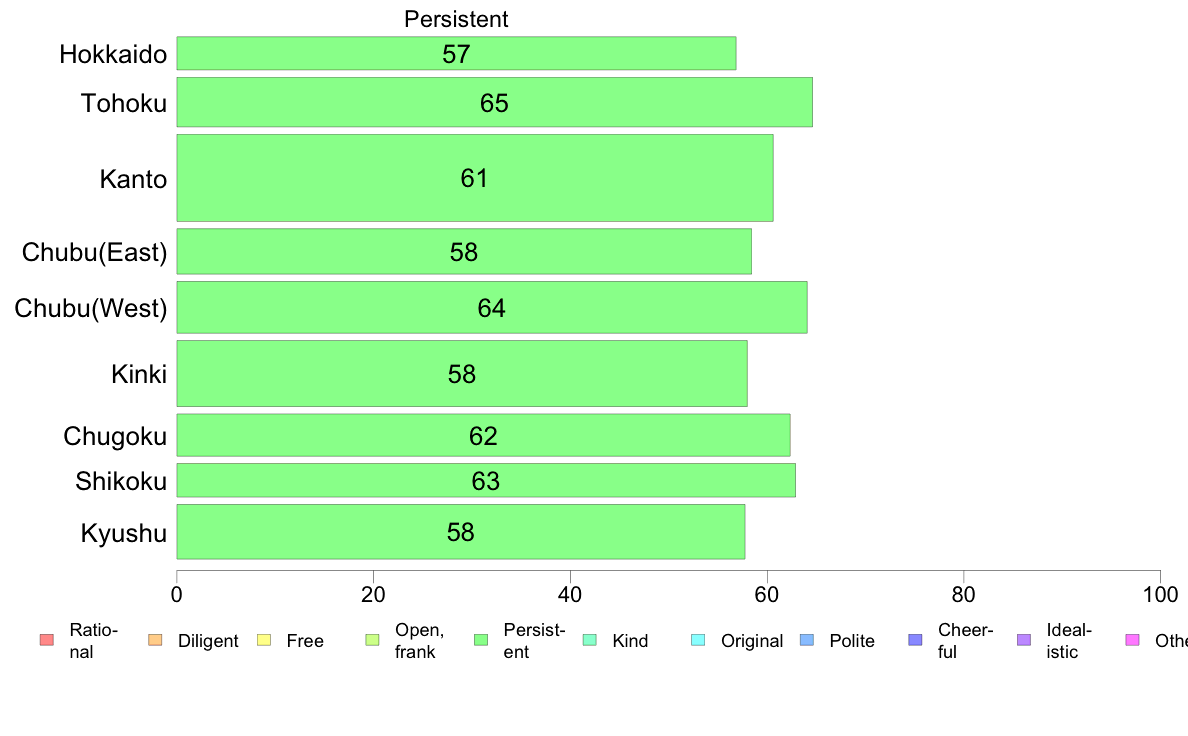The image size is (1188, 736).
Task: Select the Cheerful legend swatch
Action: (915, 640)
